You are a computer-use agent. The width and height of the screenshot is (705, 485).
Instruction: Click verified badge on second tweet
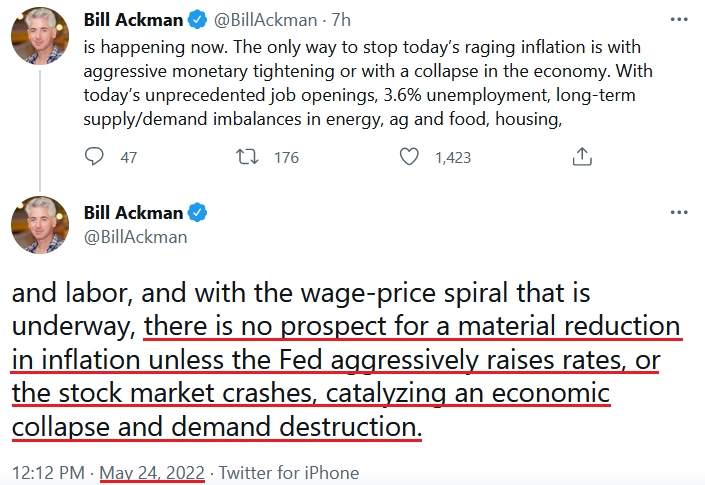tap(197, 213)
